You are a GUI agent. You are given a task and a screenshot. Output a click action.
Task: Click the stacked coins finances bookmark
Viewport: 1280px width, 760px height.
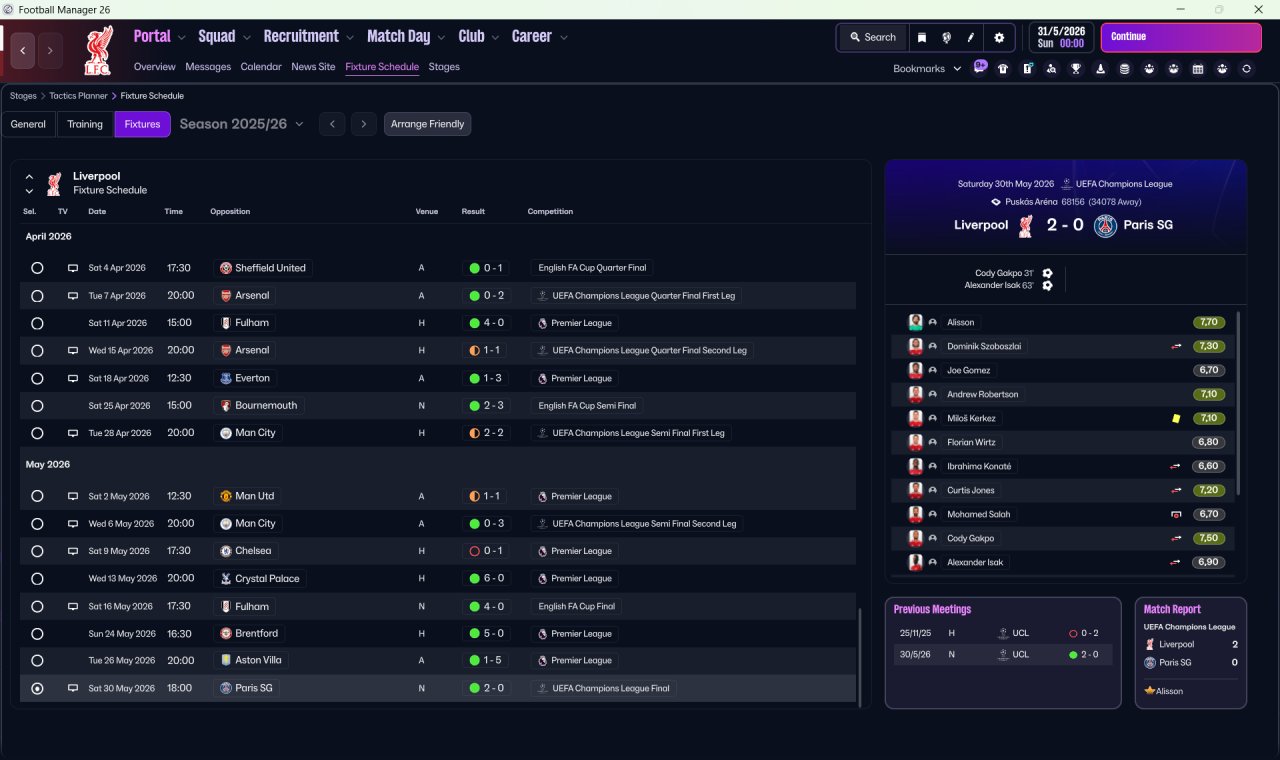pyautogui.click(x=1125, y=69)
